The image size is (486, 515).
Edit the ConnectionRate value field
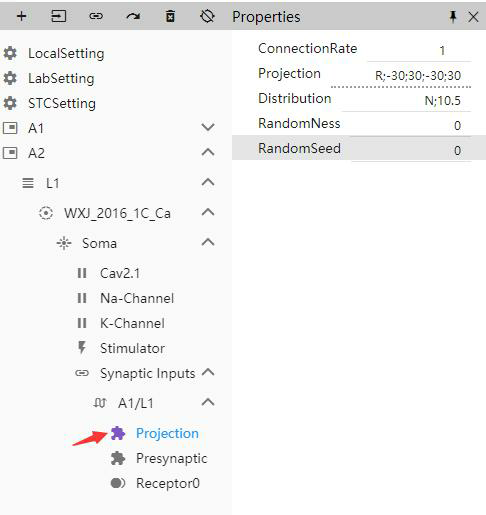(x=419, y=51)
